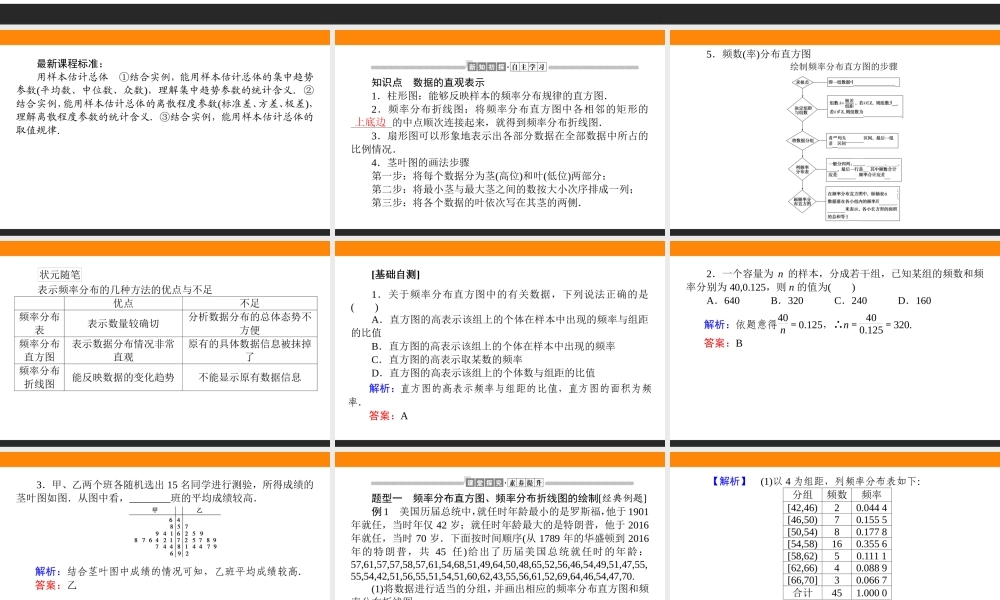This screenshot has width=1000, height=600.
Task: Click the row label 频率分布折线图
Action: pos(40,377)
